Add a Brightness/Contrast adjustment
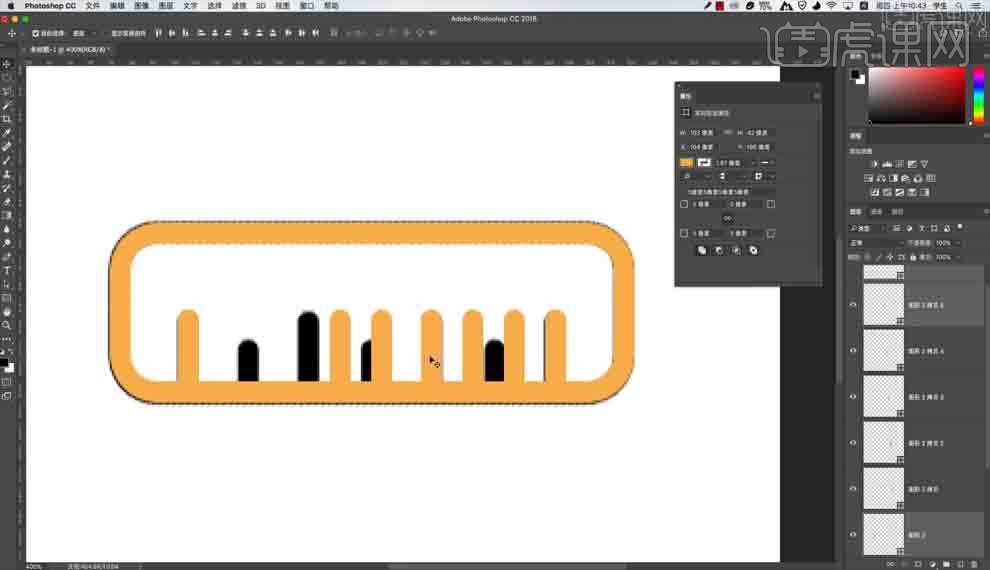 874,164
